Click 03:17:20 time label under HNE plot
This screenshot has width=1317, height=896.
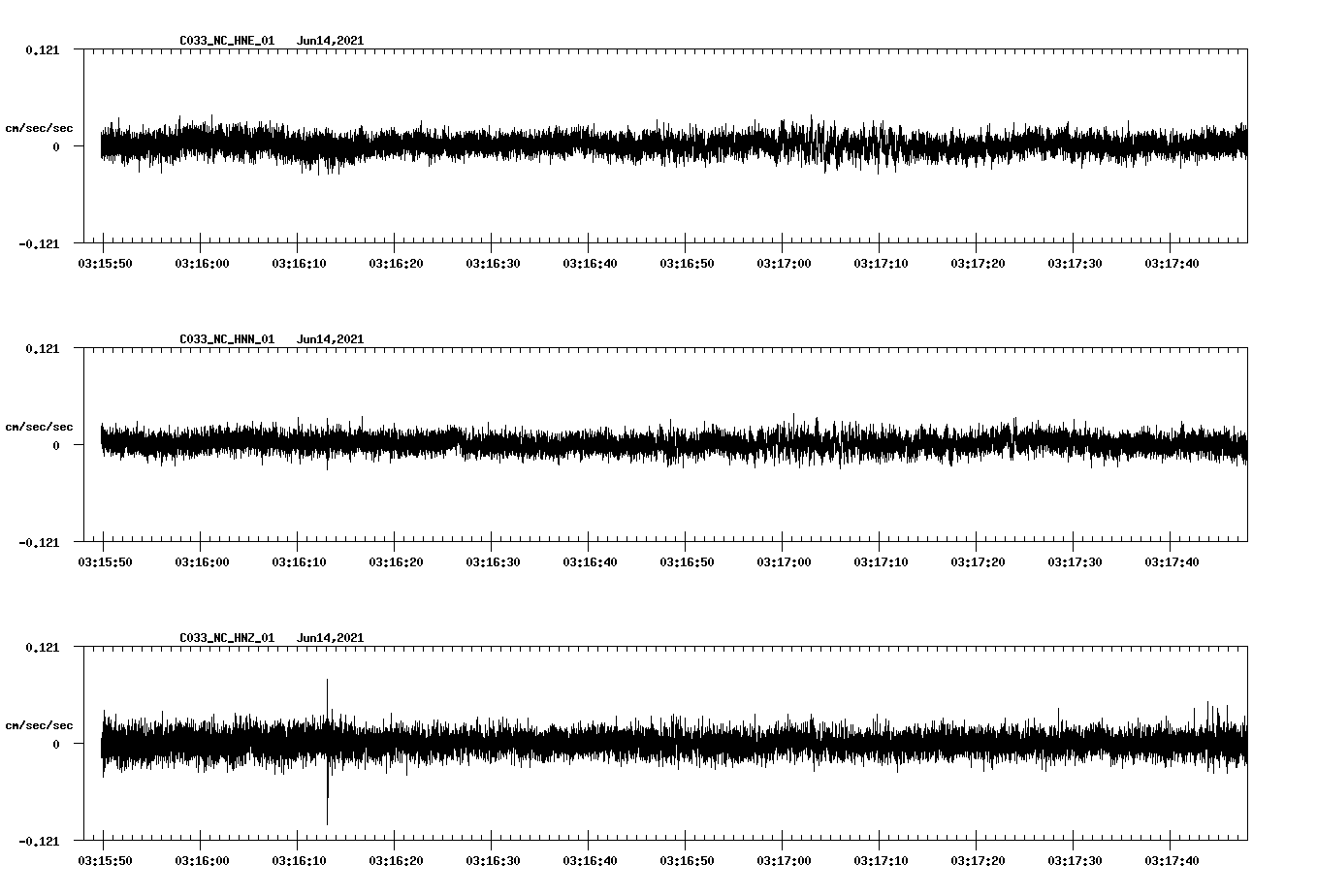click(978, 263)
